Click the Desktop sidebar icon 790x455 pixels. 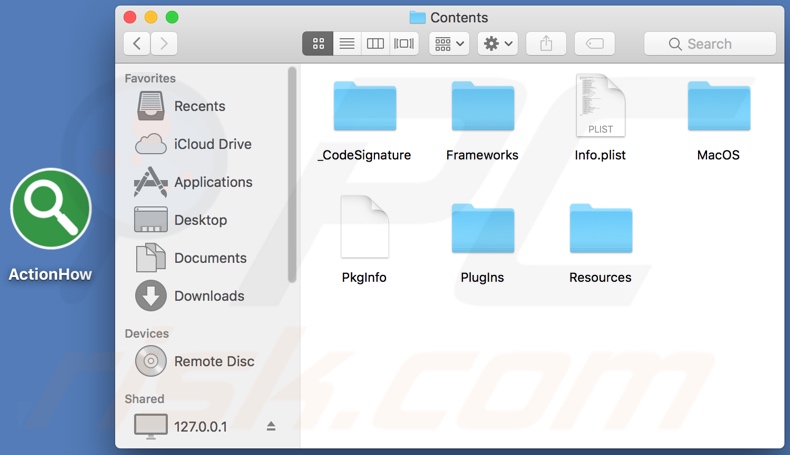pos(151,220)
